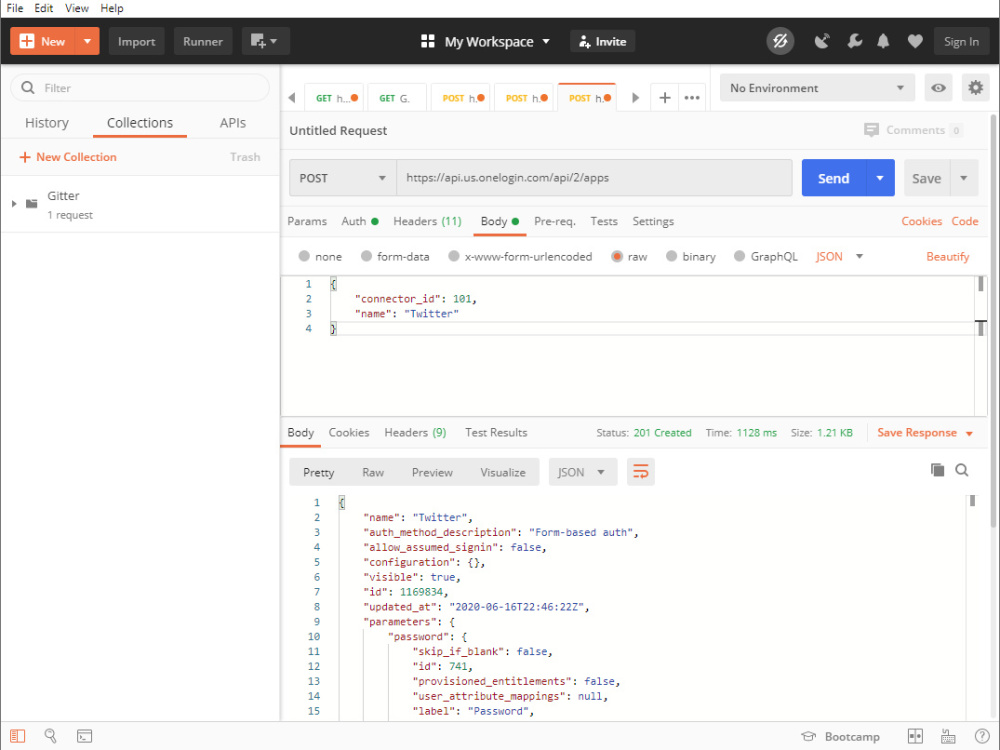
Task: Open the Pre-req. tab
Action: [x=554, y=221]
